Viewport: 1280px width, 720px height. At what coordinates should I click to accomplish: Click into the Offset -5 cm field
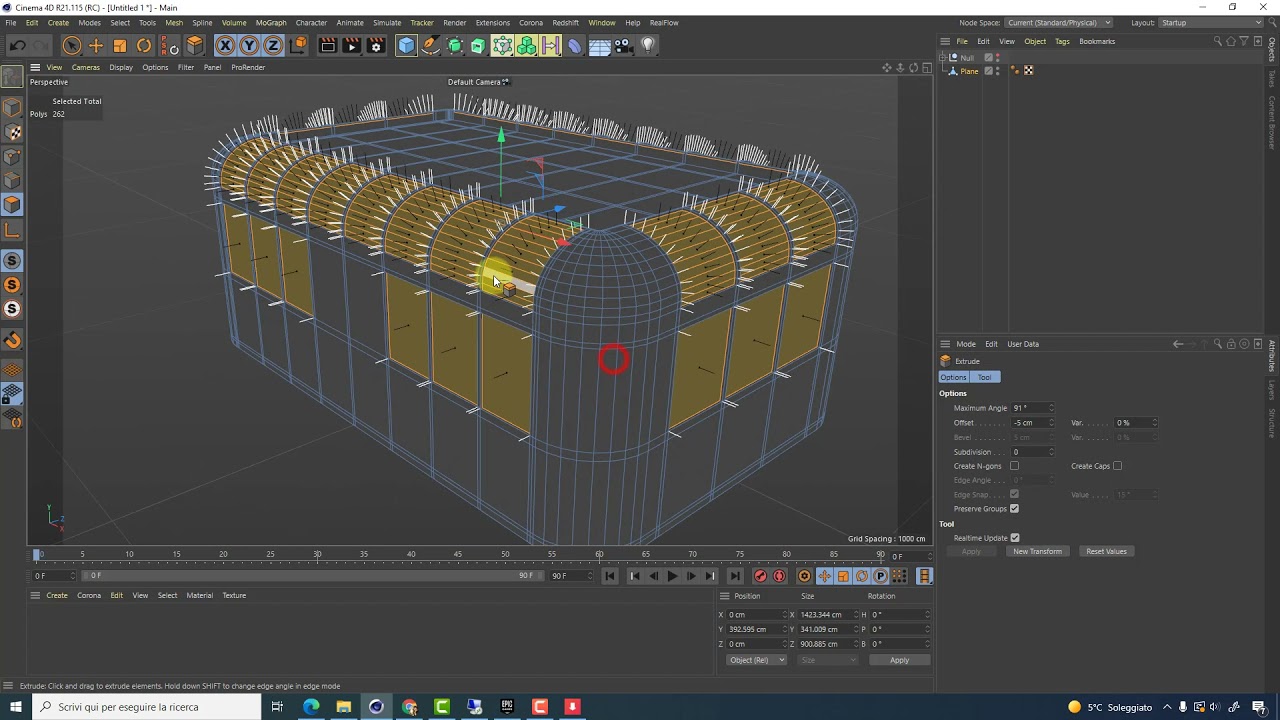click(1029, 423)
